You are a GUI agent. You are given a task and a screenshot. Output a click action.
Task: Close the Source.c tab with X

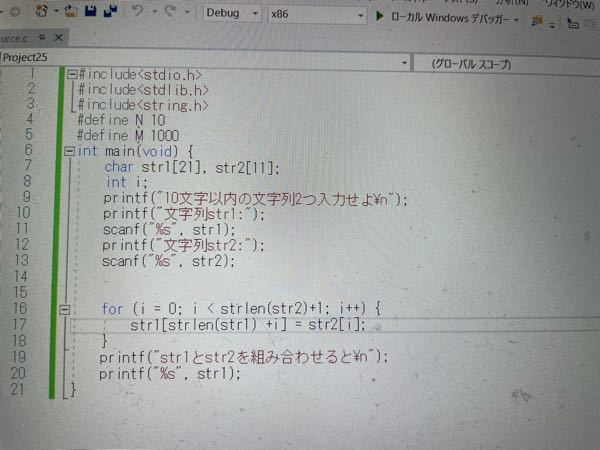click(x=59, y=38)
